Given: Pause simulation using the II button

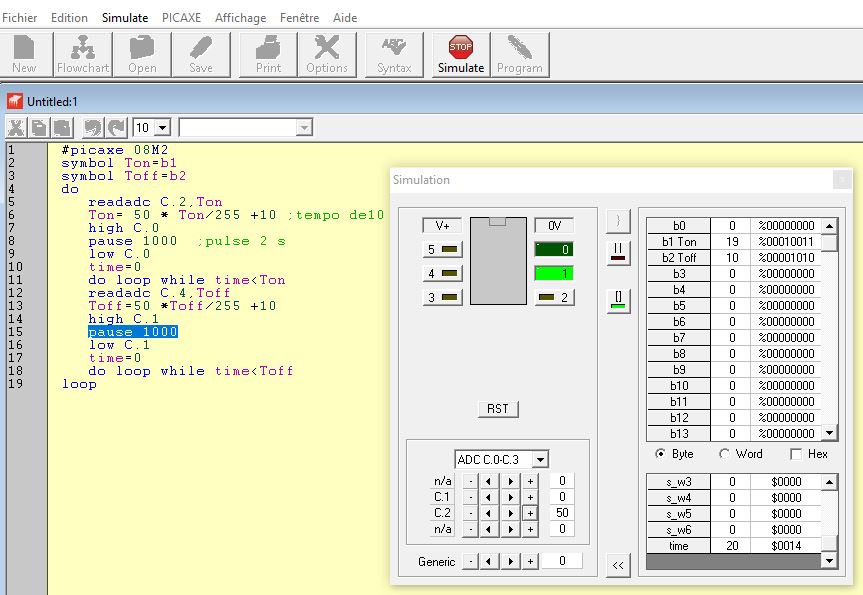Looking at the screenshot, I should pos(618,252).
